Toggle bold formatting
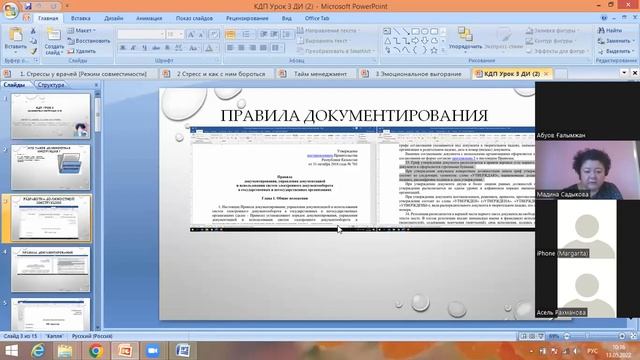Image resolution: width=640 pixels, height=360 pixels. (122, 48)
